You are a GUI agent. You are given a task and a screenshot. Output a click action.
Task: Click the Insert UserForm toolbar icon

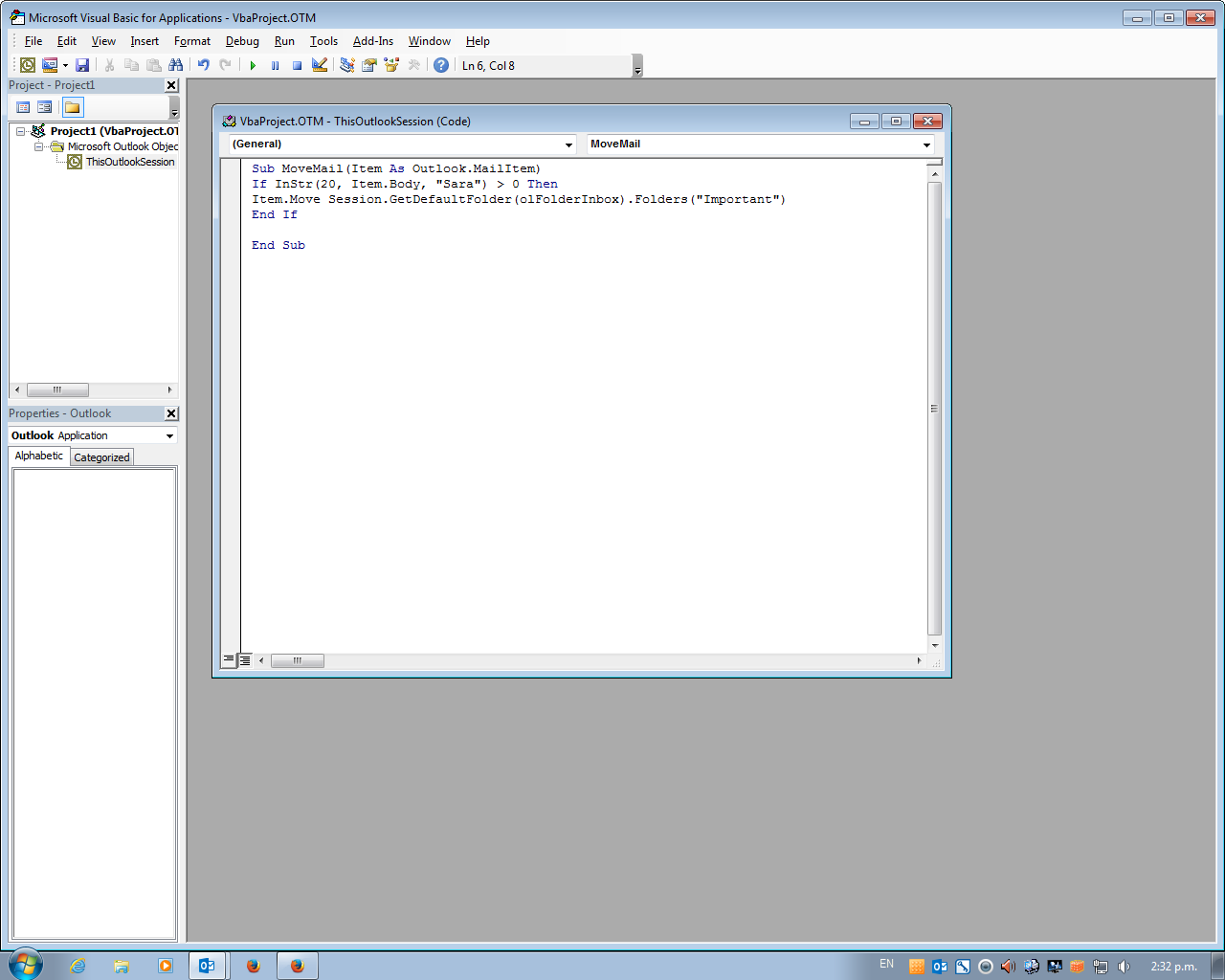pos(50,65)
